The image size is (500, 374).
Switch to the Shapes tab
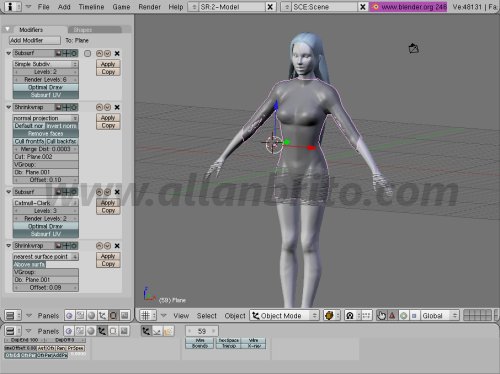tap(94, 30)
